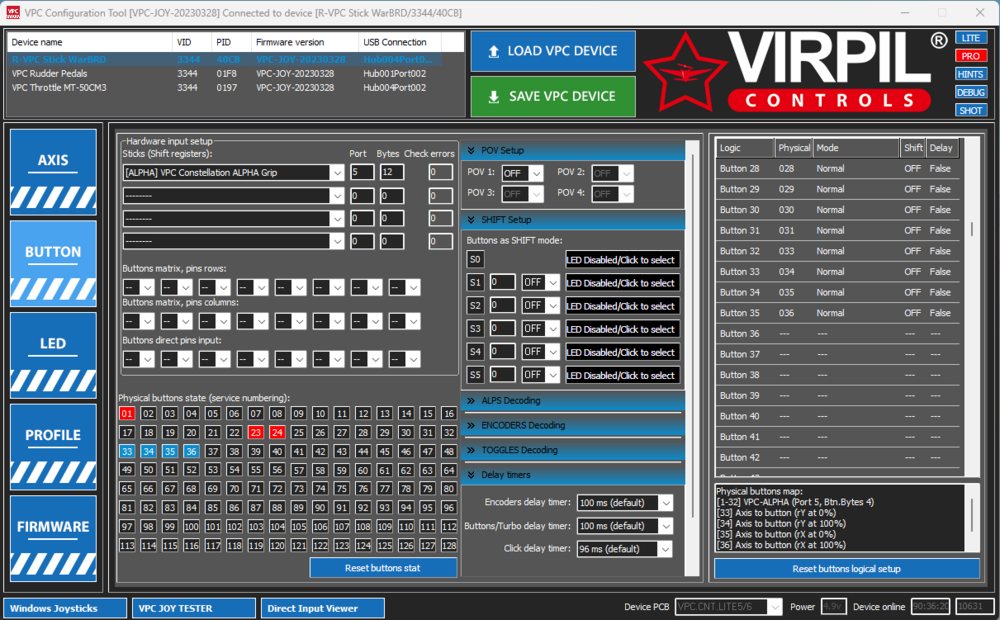Select physical button 24 indicator

(x=277, y=432)
